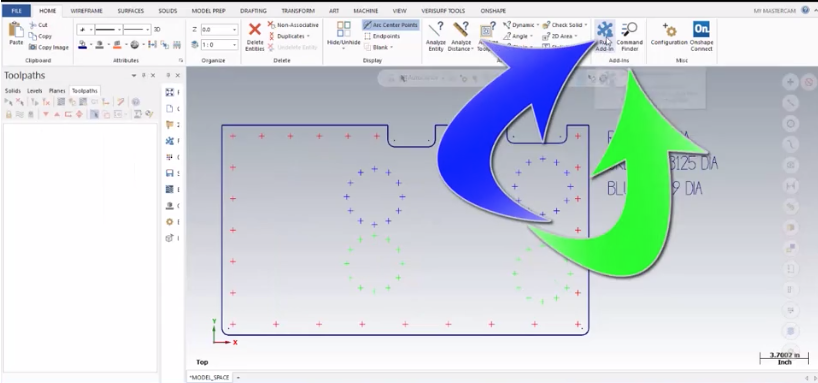Click the Onshape Connect icon

701,36
